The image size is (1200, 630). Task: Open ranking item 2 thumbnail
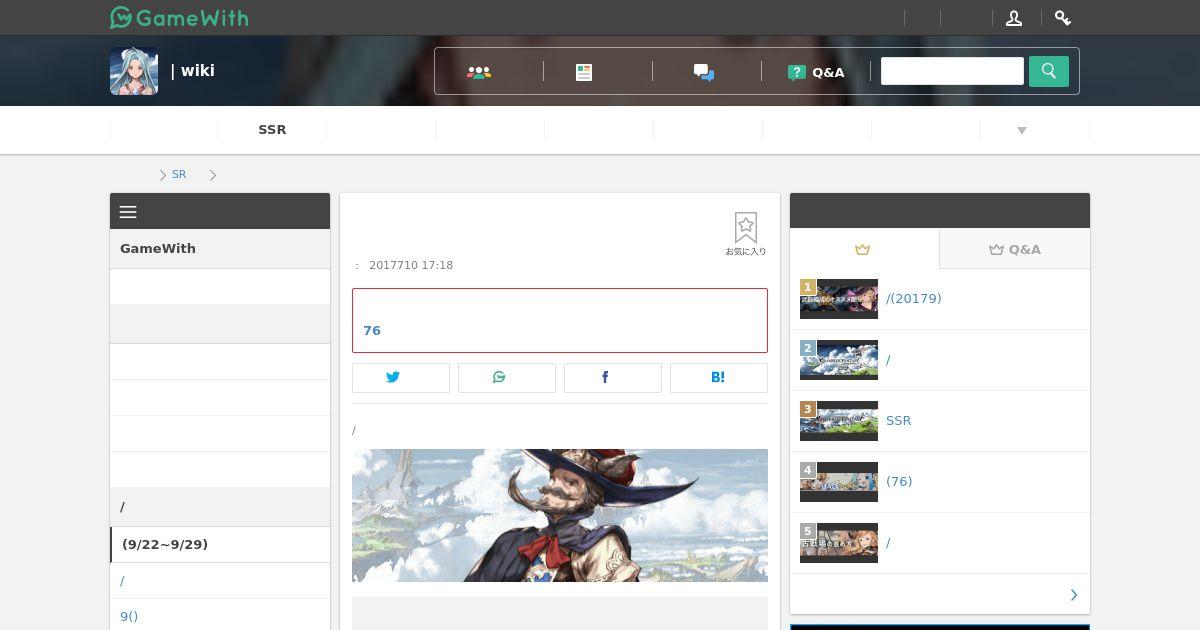[x=839, y=360]
